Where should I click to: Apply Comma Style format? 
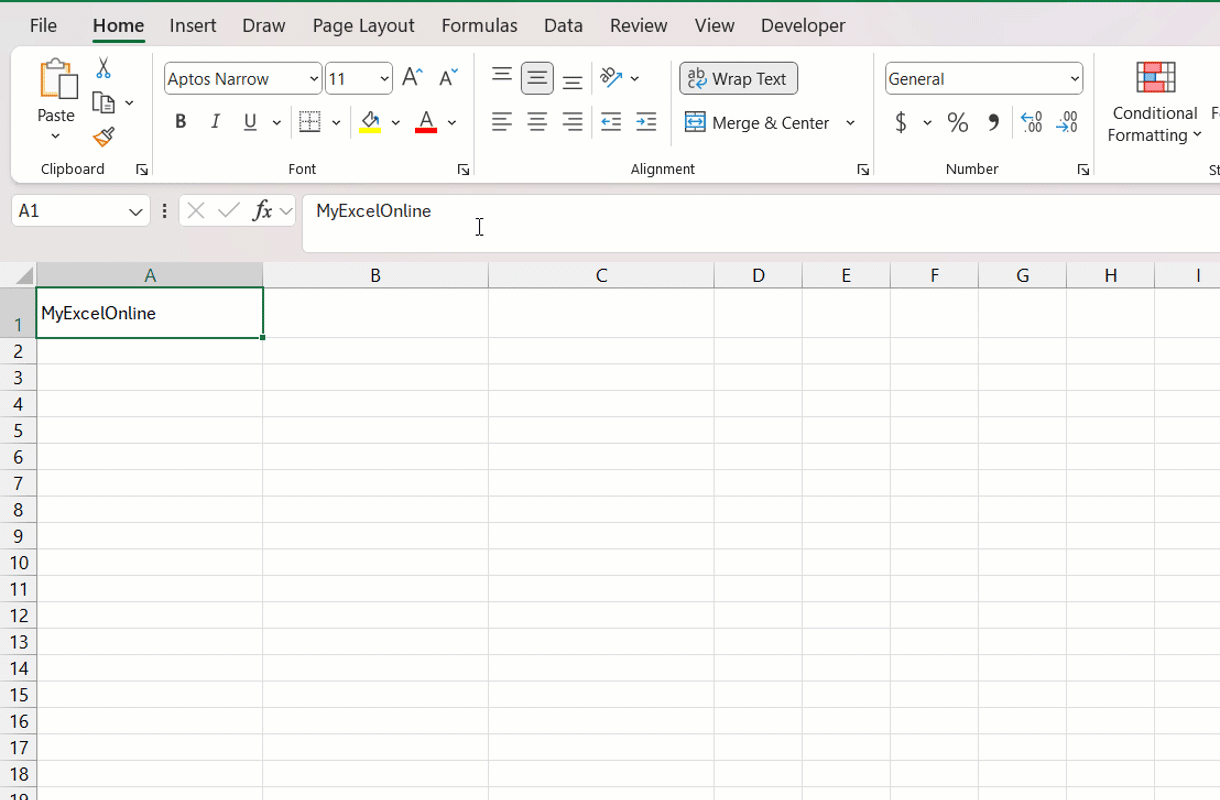tap(993, 122)
